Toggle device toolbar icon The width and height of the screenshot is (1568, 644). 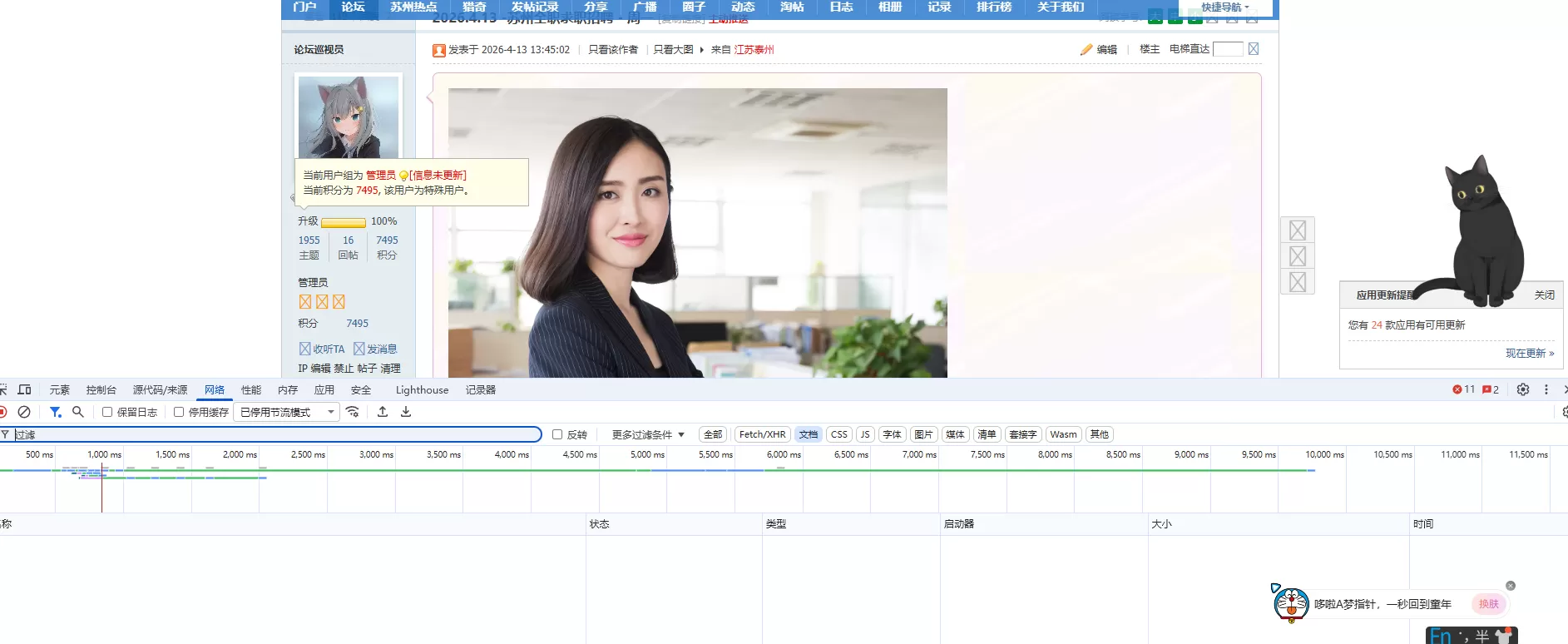[25, 389]
